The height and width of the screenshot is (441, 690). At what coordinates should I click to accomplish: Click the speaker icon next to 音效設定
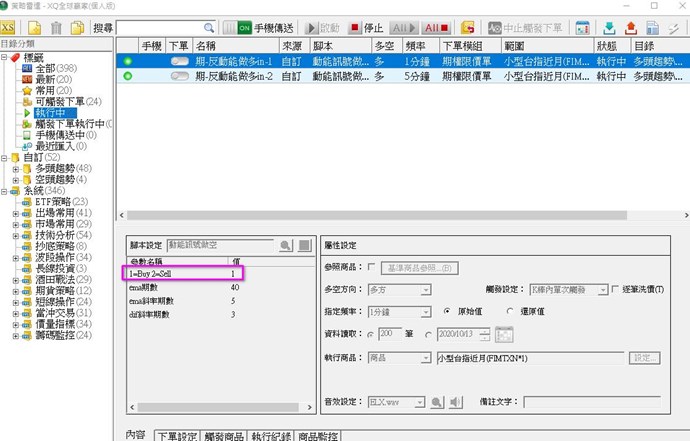[x=456, y=402]
